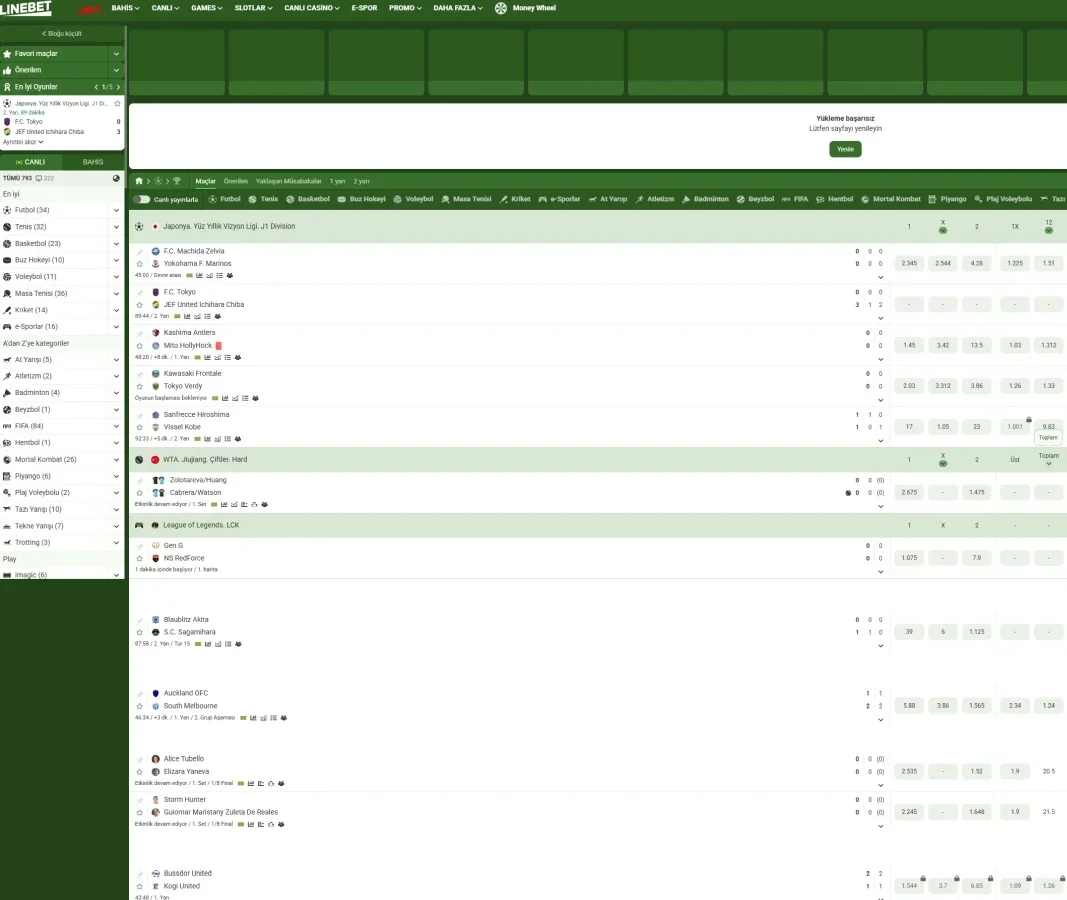Open Kashima Antlers team row
This screenshot has height=900, width=1067.
189,333
